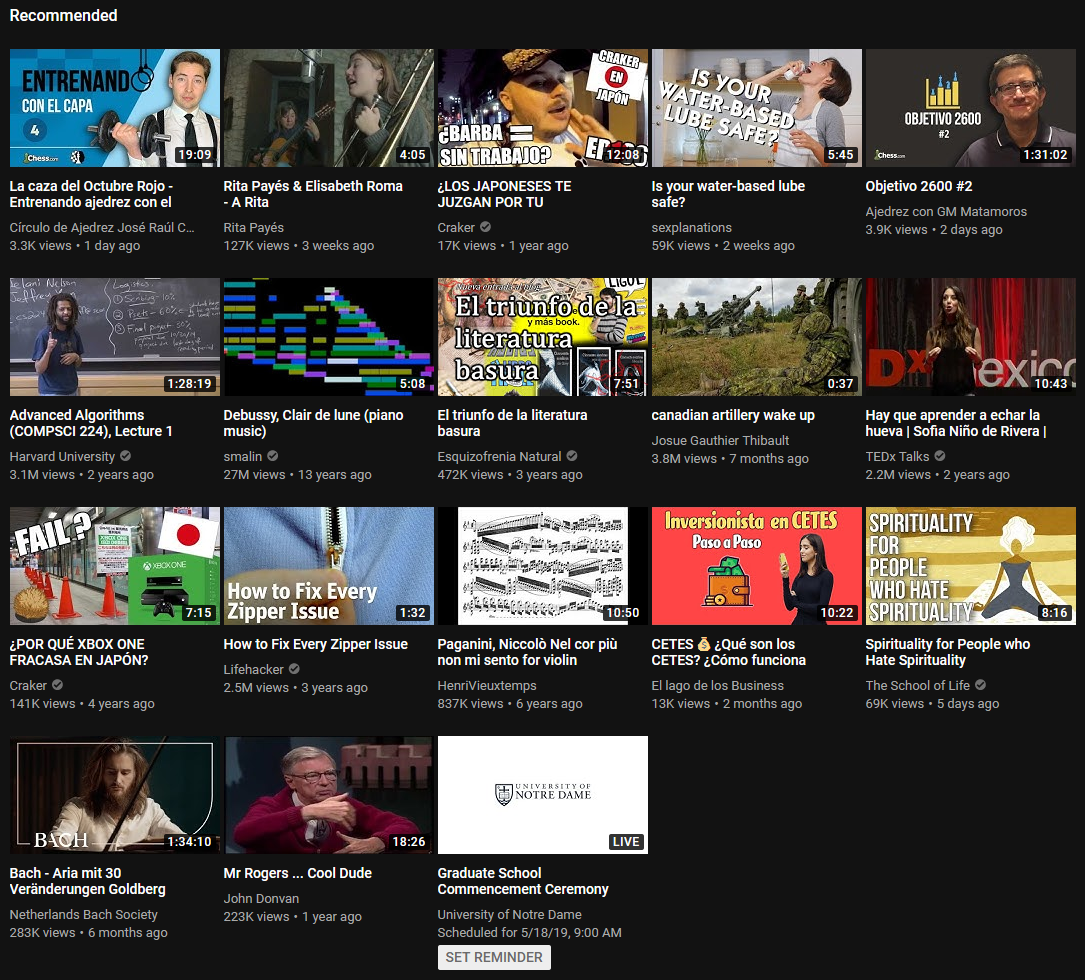This screenshot has height=980, width=1085.
Task: Click The School of Life verified badge
Action: pos(981,685)
